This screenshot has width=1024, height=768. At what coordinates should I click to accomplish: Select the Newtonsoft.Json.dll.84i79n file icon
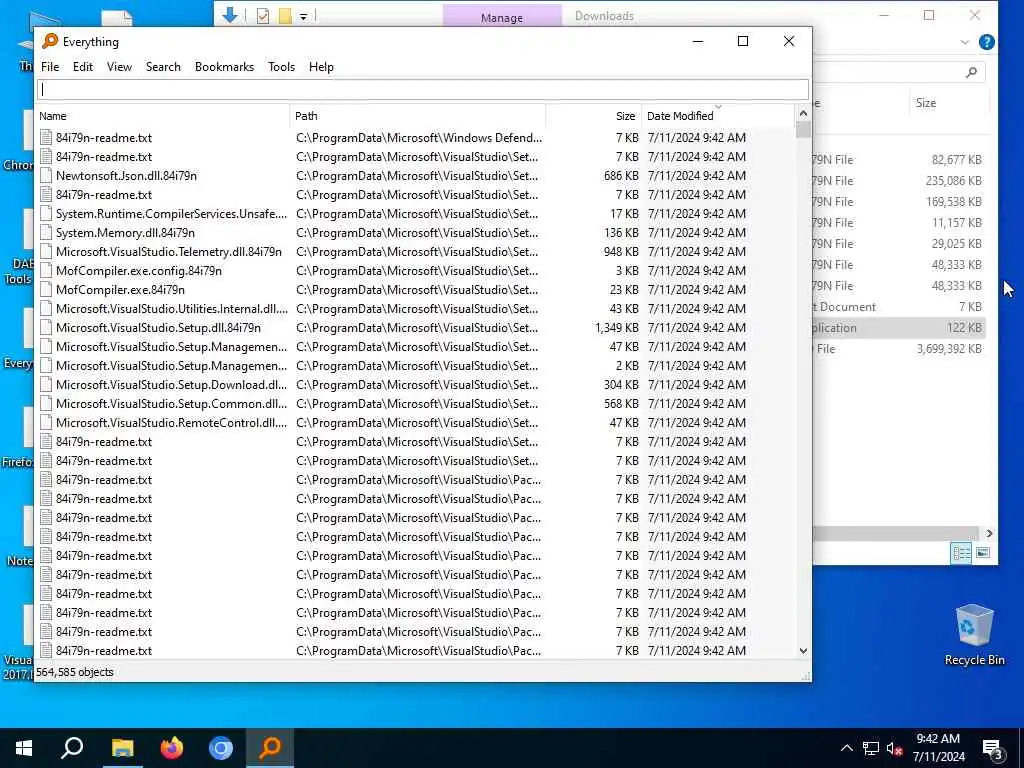pyautogui.click(x=46, y=176)
